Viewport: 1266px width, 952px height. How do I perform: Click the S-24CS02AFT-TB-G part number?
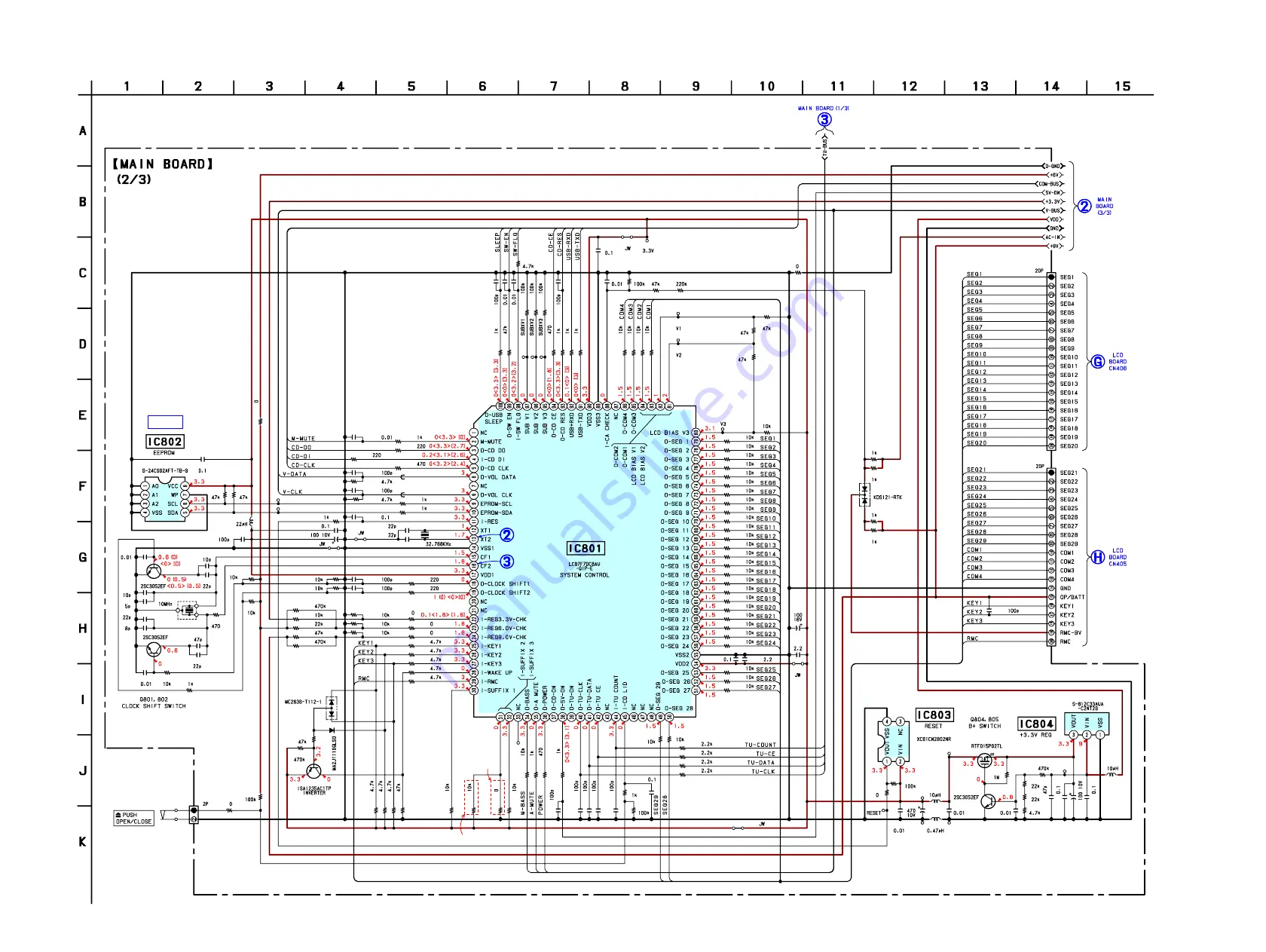[x=165, y=471]
